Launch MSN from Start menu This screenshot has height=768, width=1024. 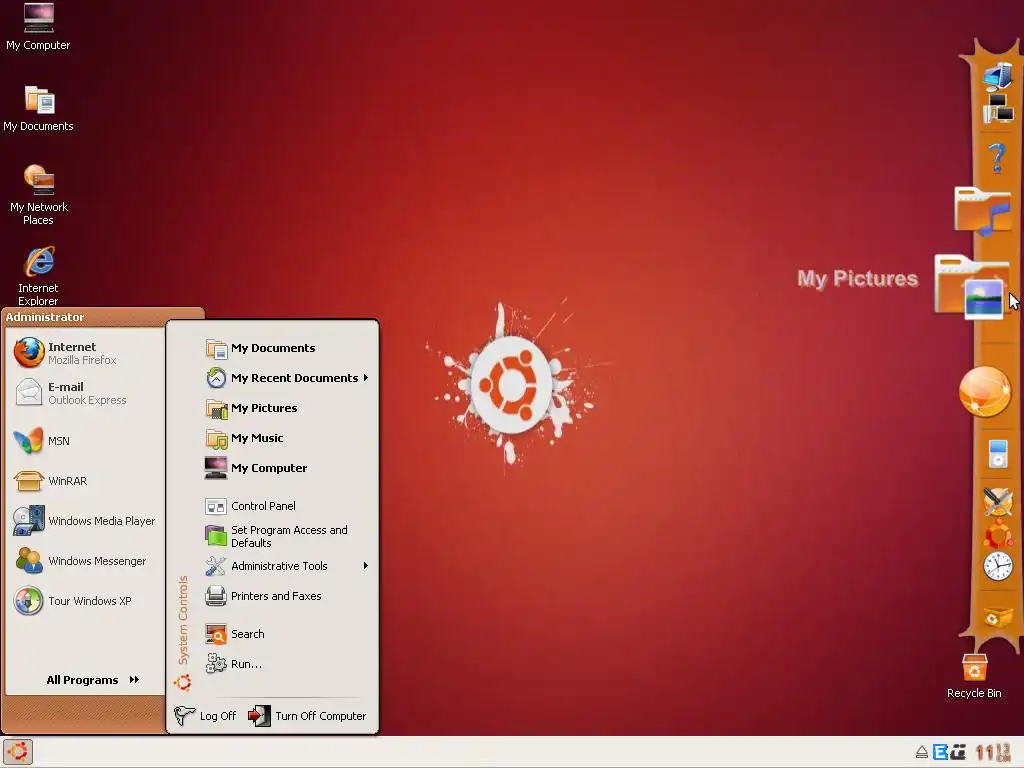point(84,441)
